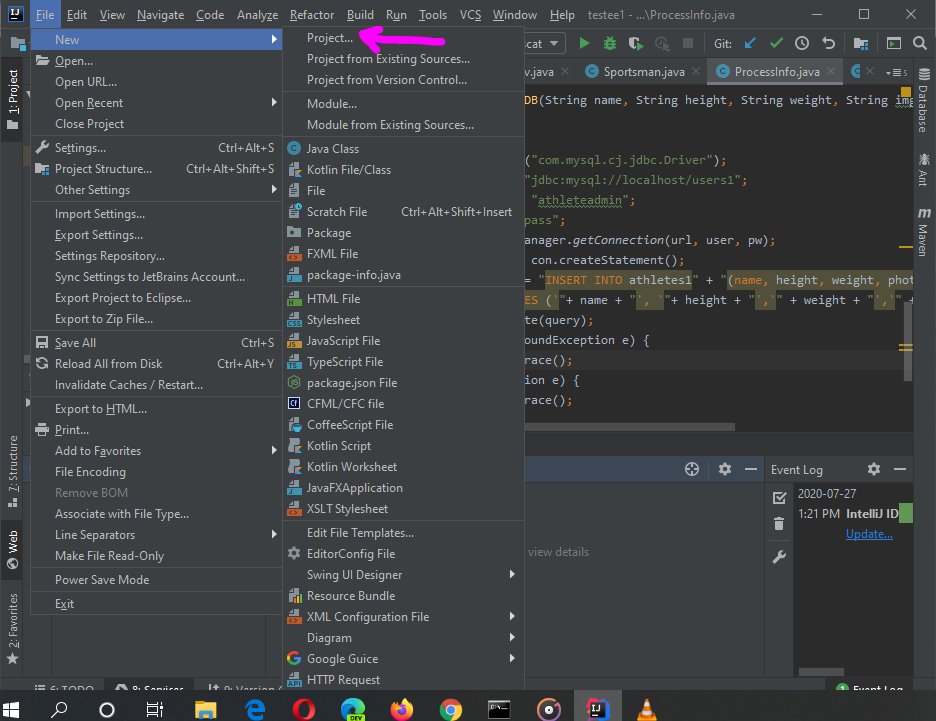The image size is (936, 721).
Task: Open Search Everywhere with the magnifier icon
Action: point(920,44)
